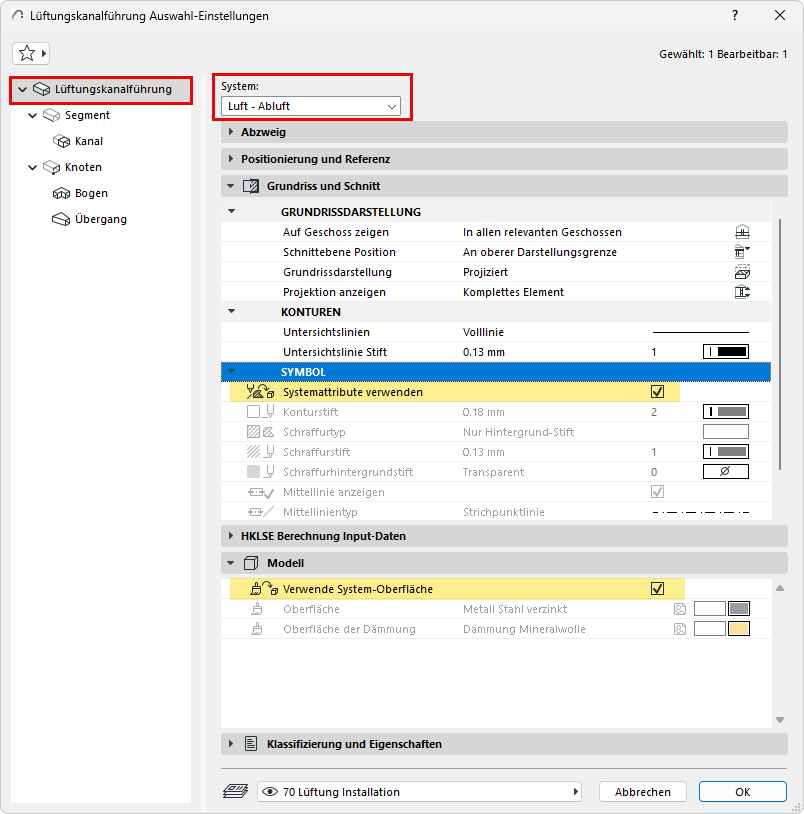This screenshot has height=814, width=804.
Task: Click the Modell panel cube icon
Action: [x=251, y=563]
